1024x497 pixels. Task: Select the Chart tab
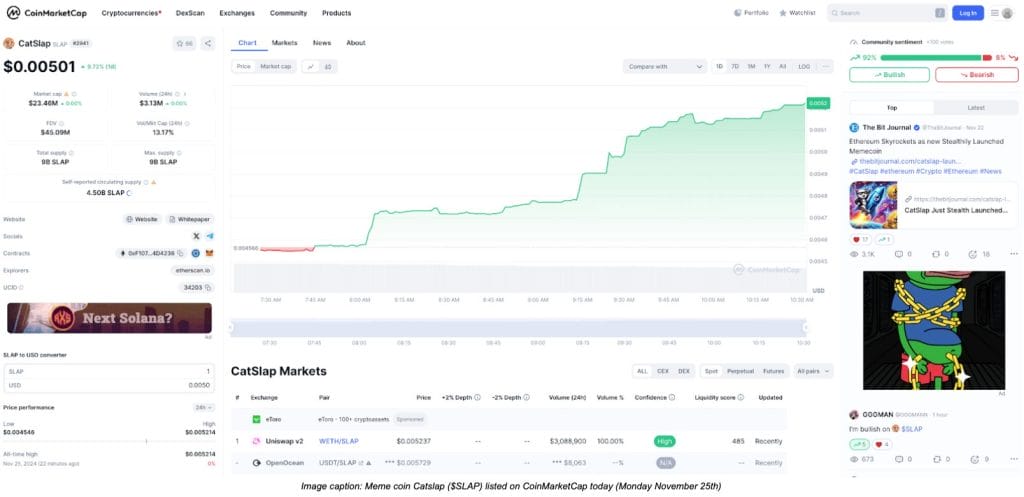click(x=248, y=42)
